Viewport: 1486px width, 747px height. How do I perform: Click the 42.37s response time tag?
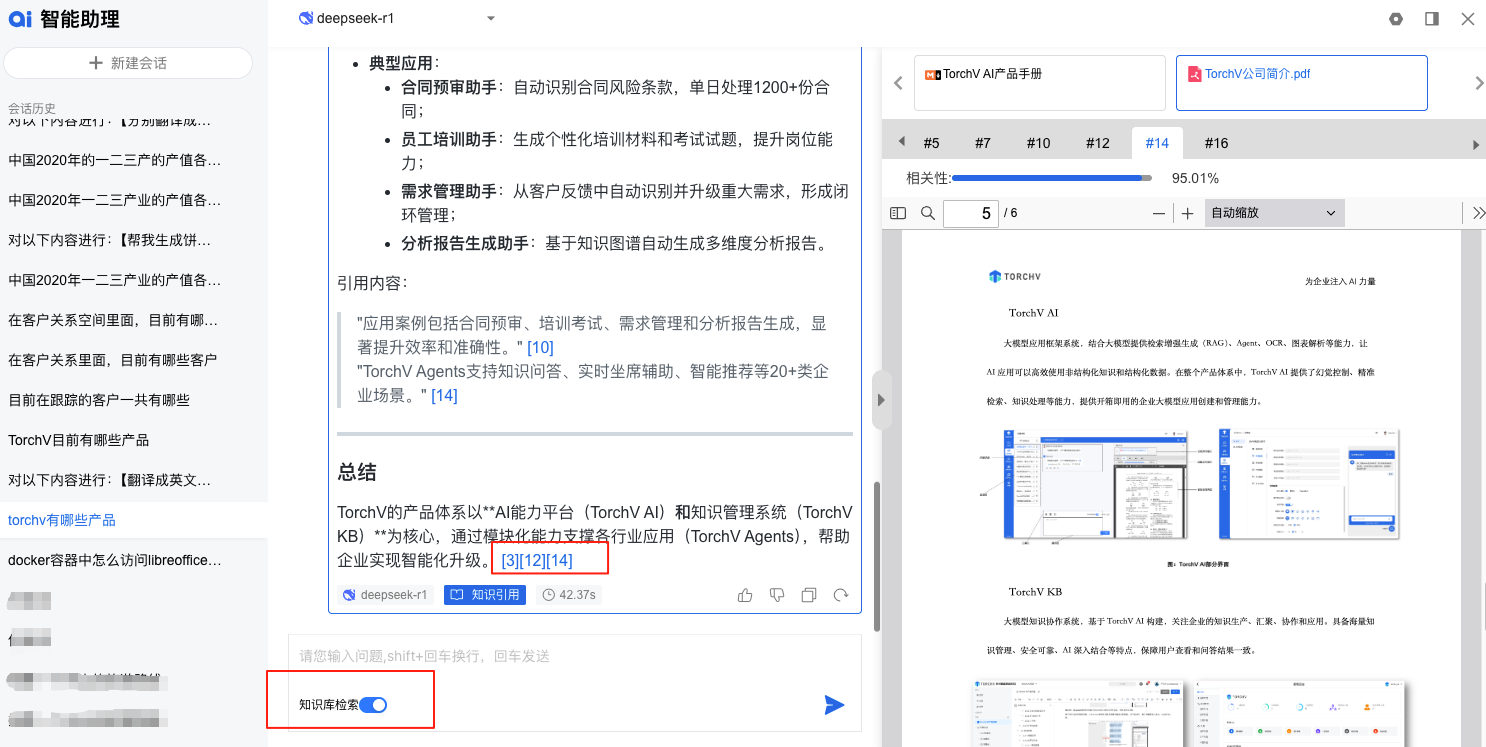point(568,595)
